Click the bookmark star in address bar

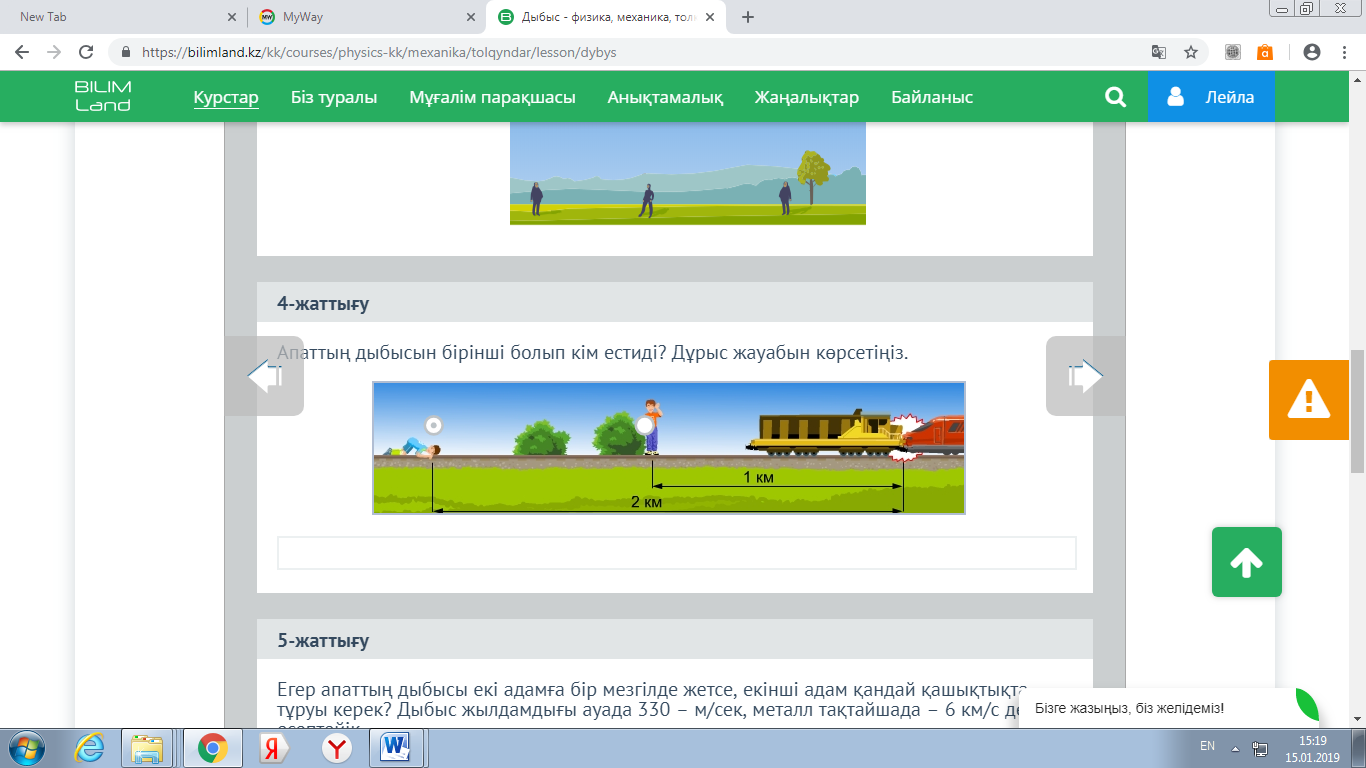click(x=1191, y=52)
